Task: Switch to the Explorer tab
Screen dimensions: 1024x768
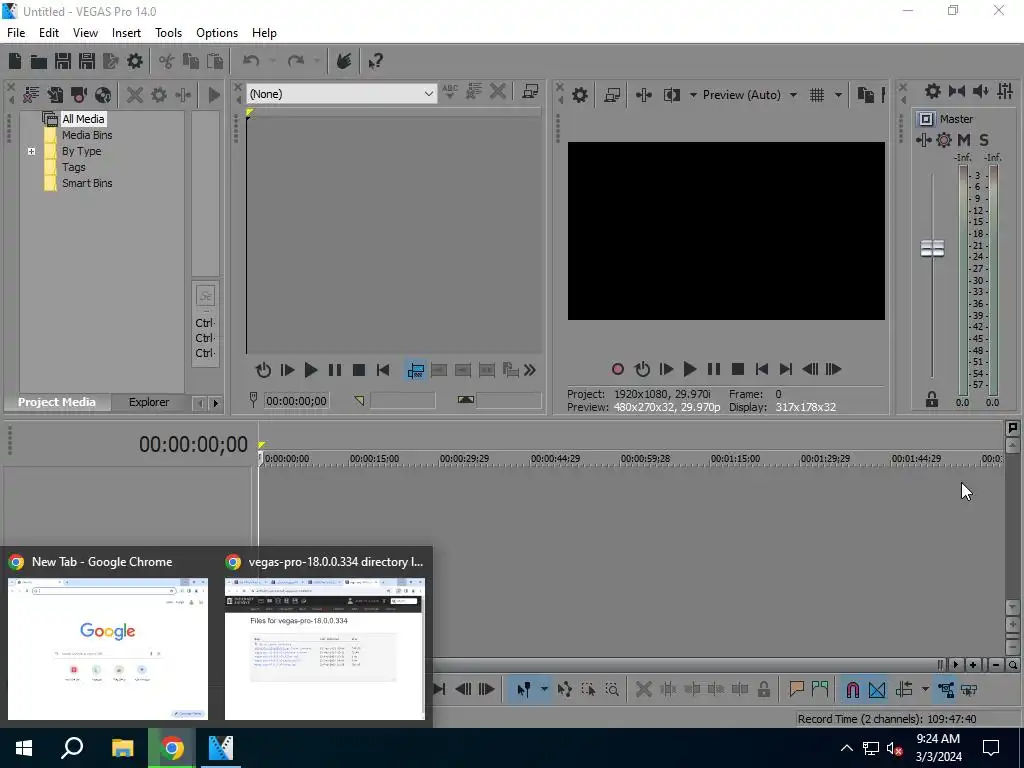Action: pos(149,402)
